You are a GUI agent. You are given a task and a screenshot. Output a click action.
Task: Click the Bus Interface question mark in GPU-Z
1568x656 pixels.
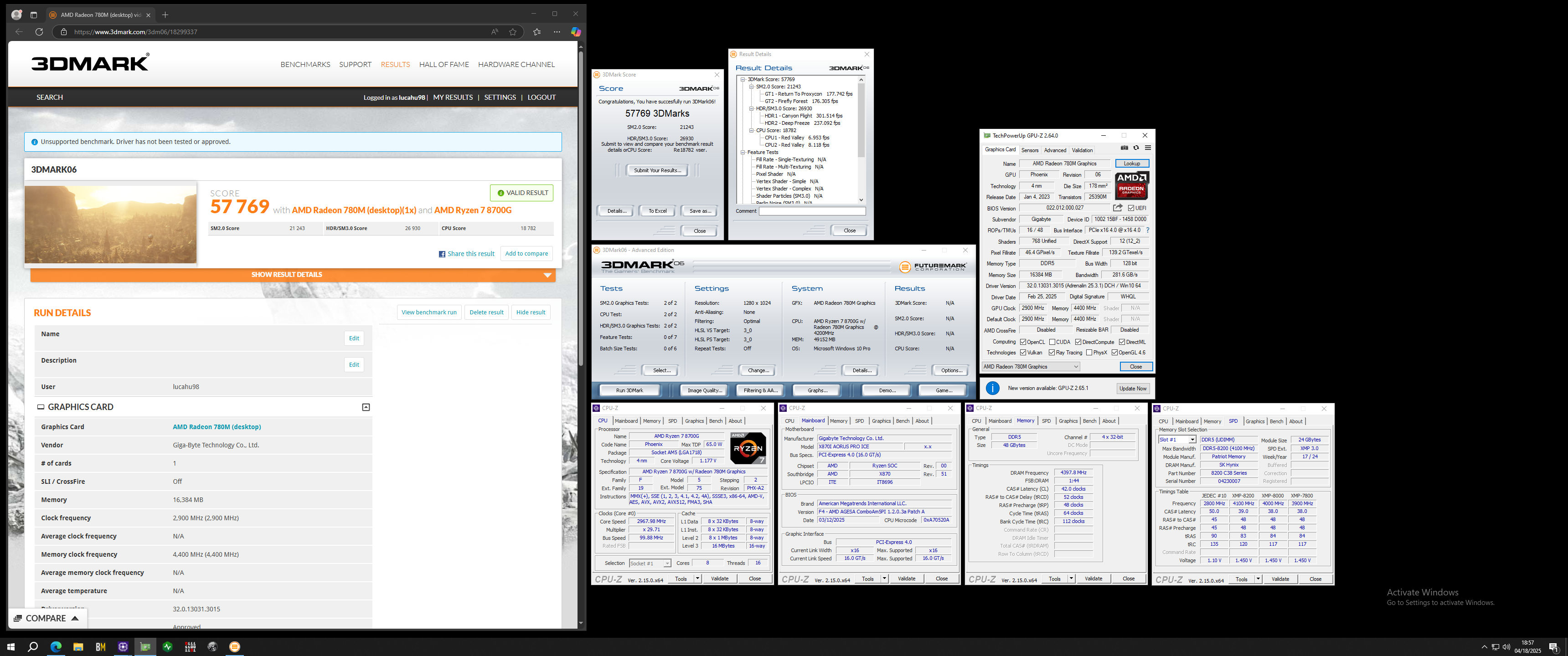tap(1147, 231)
